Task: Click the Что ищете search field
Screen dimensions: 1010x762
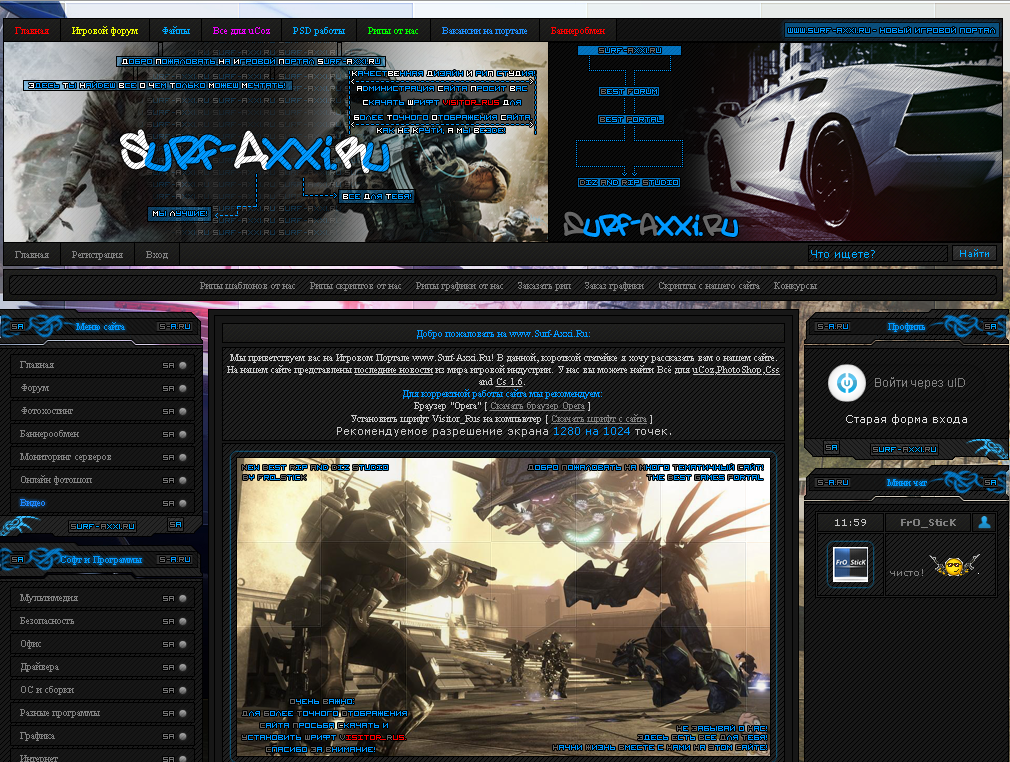Action: click(x=877, y=254)
